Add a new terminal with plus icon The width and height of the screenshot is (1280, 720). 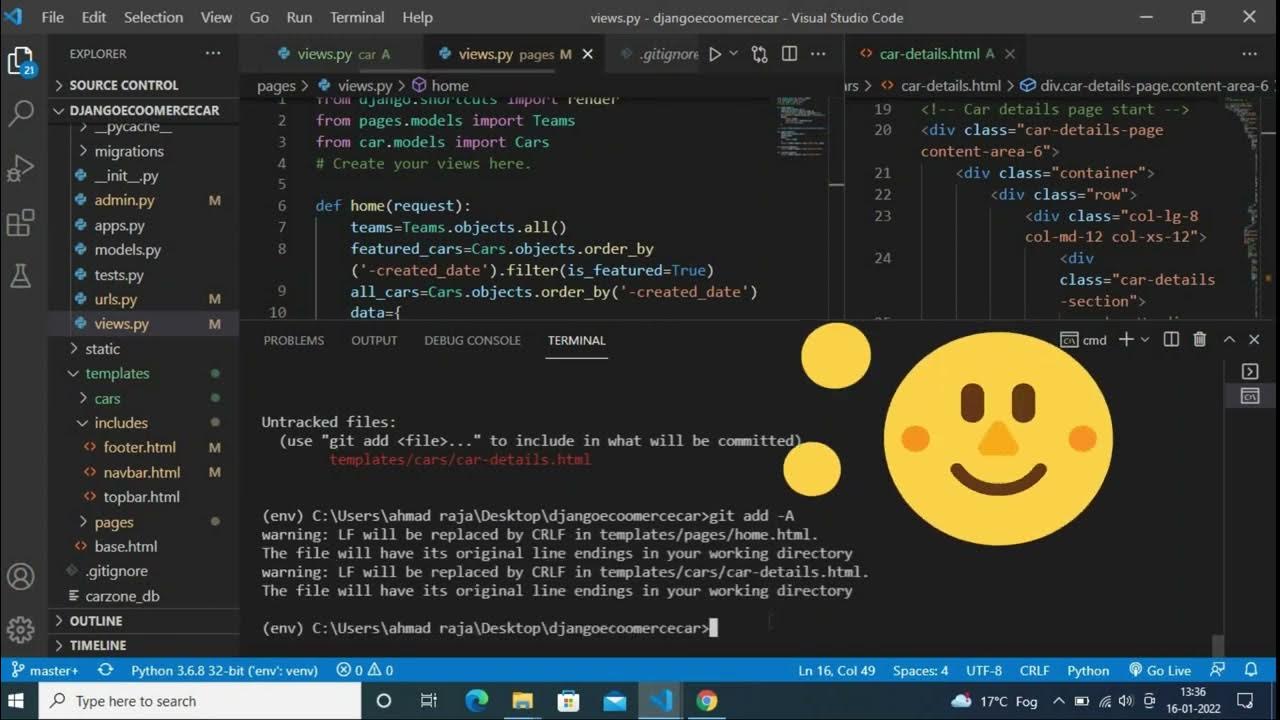point(1125,340)
